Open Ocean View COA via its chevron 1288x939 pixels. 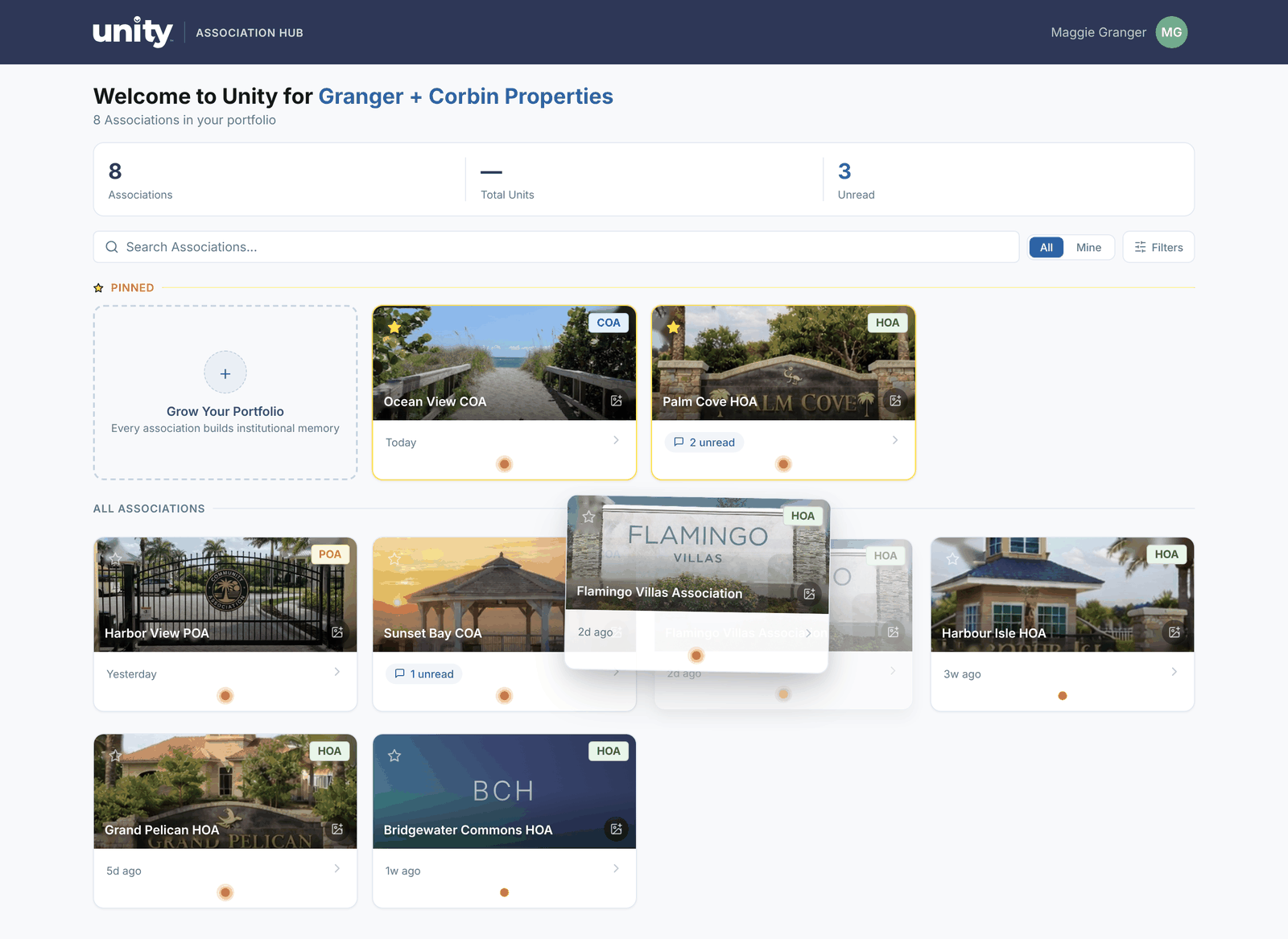coord(616,440)
